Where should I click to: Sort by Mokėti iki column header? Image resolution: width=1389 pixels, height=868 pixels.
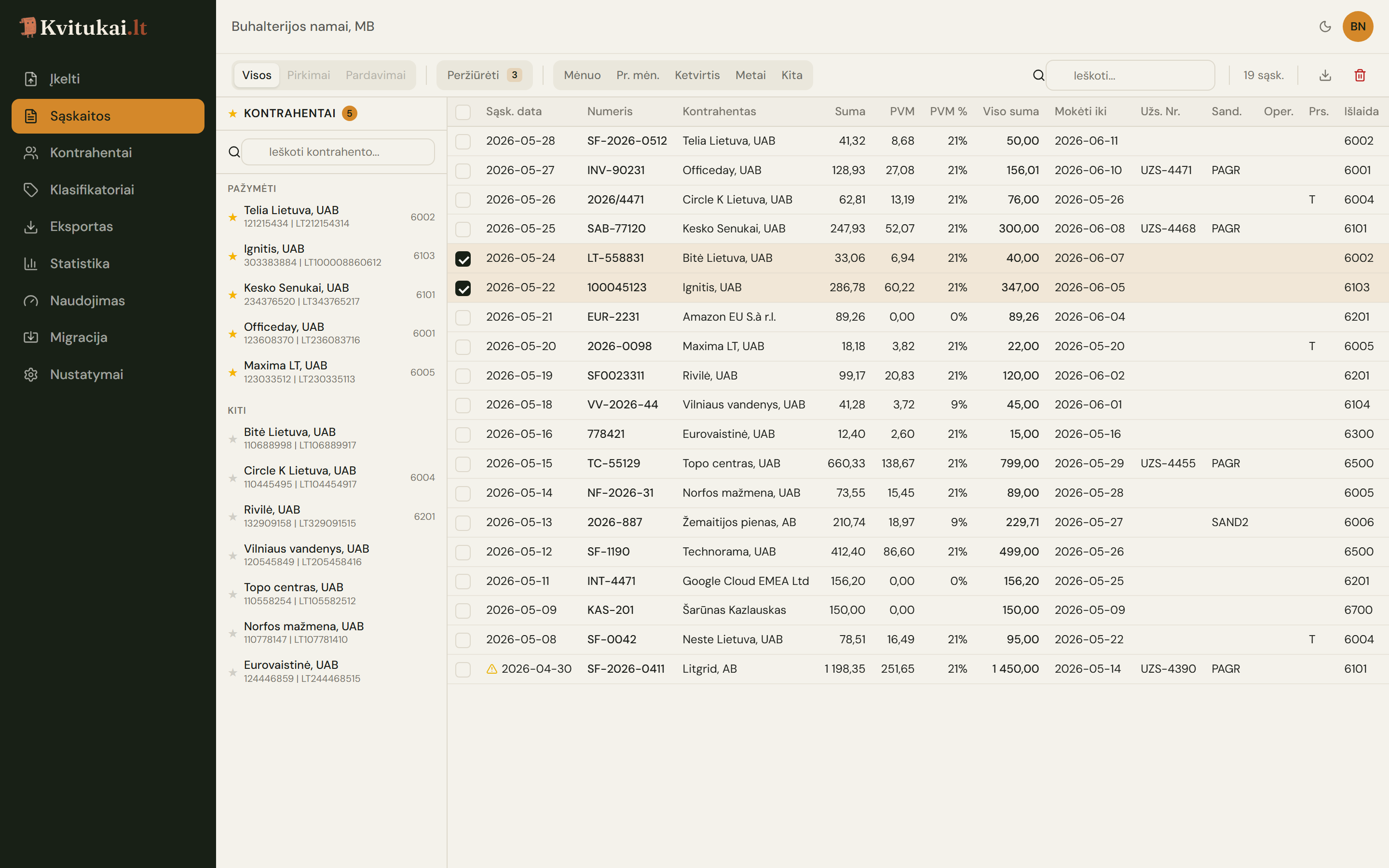(1080, 111)
